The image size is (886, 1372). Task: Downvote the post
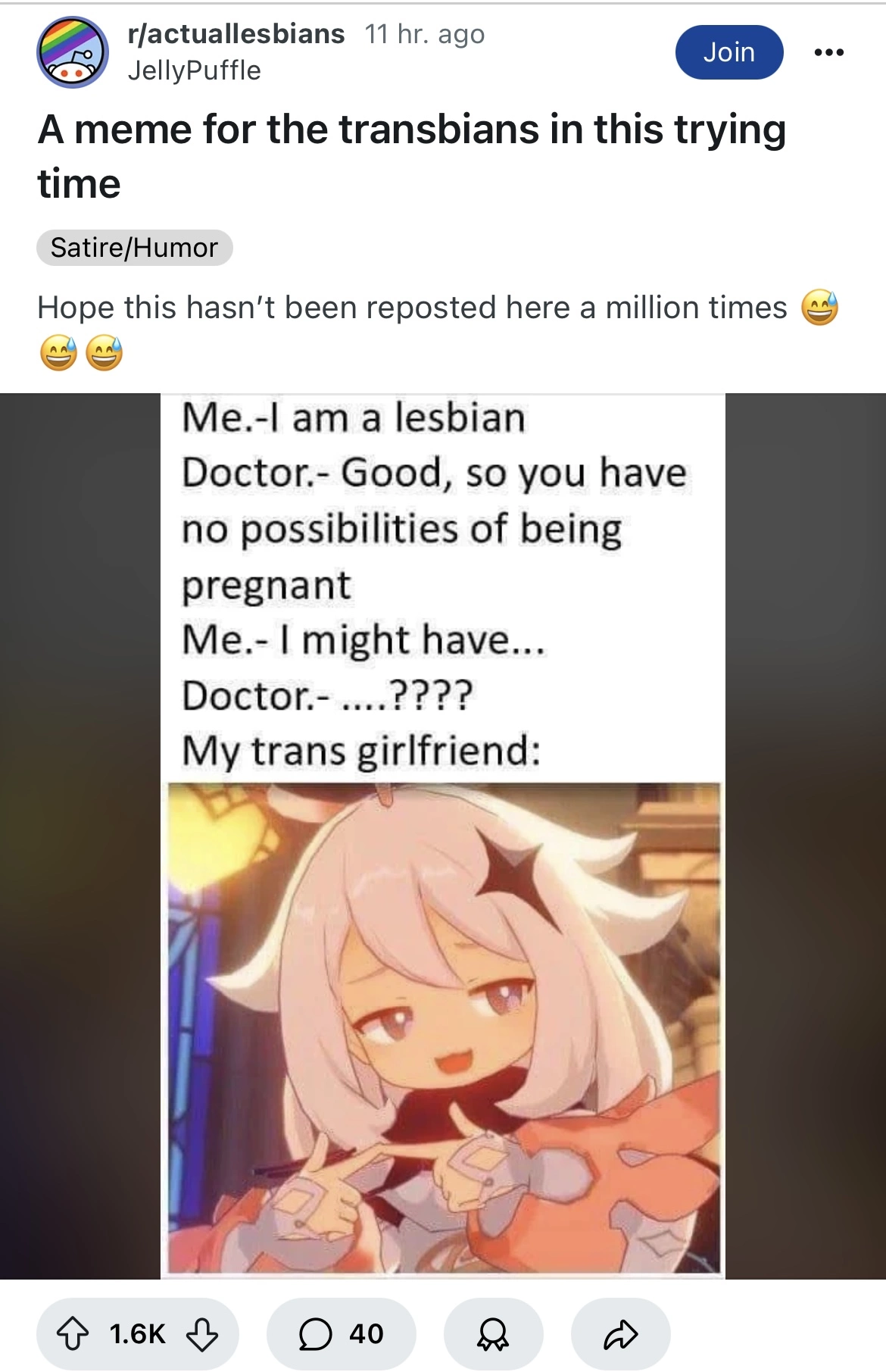201,1334
